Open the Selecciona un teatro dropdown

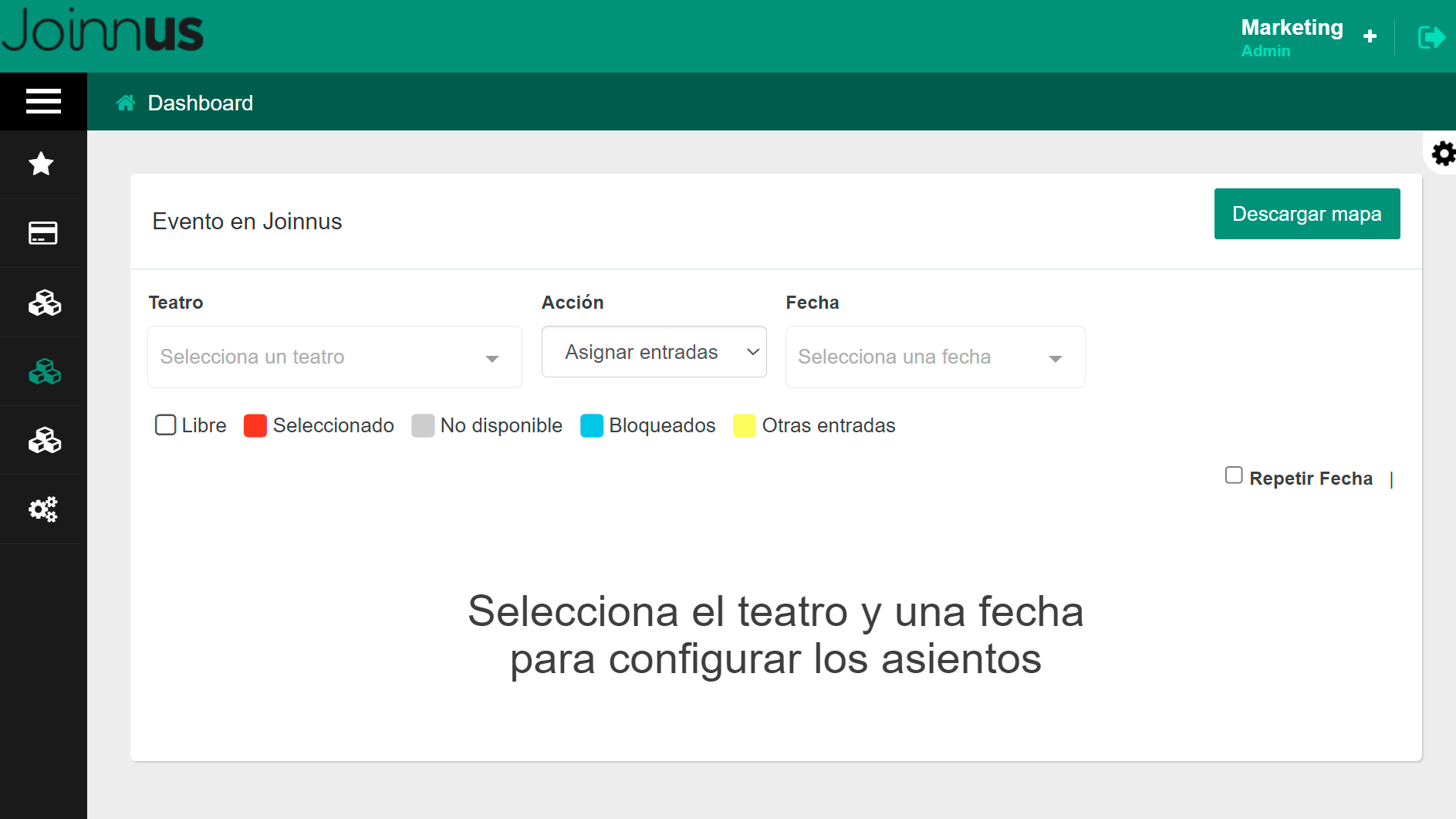[x=334, y=357]
